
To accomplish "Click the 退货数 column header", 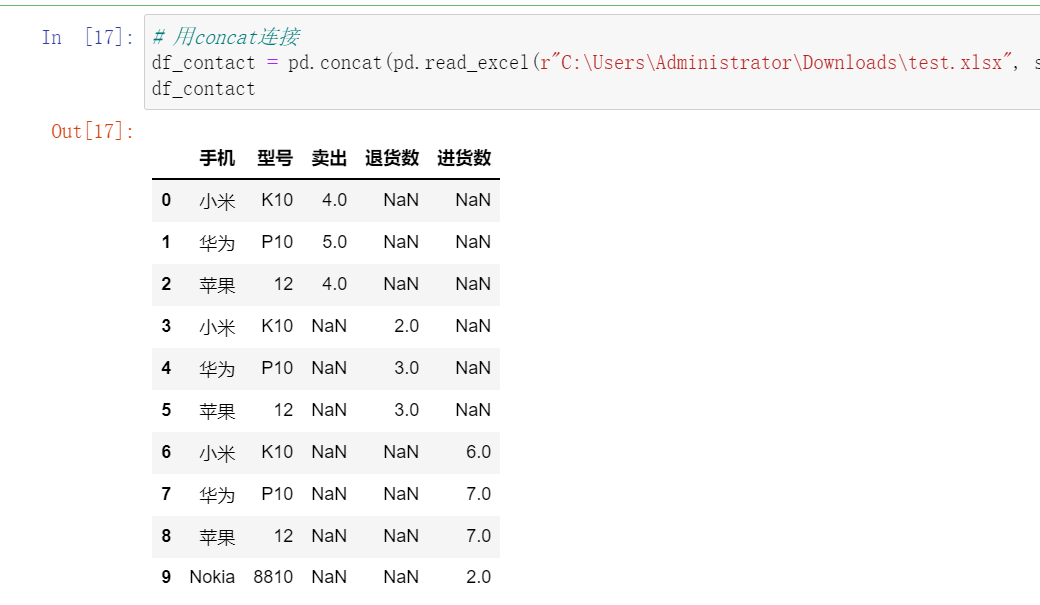I will [392, 158].
